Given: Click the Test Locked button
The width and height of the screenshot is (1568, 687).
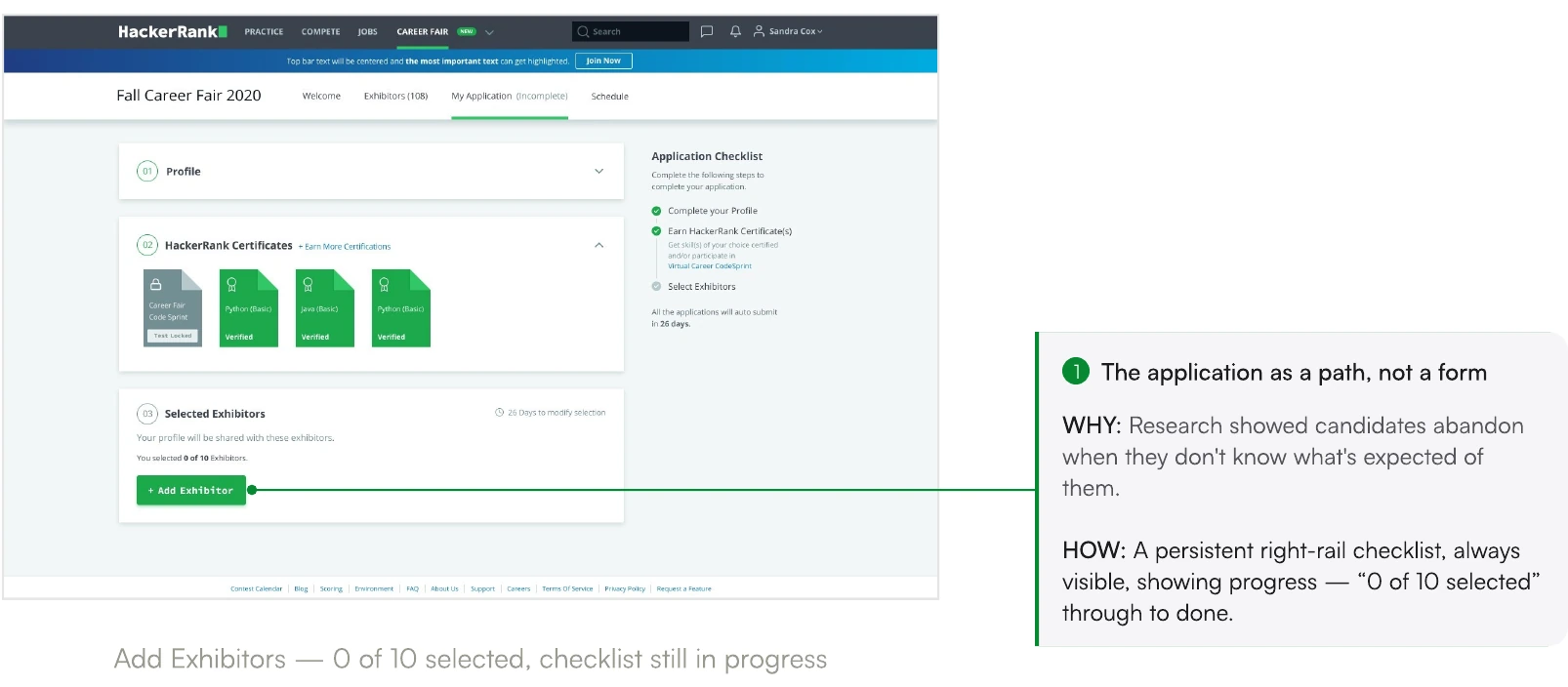Looking at the screenshot, I should (x=173, y=336).
